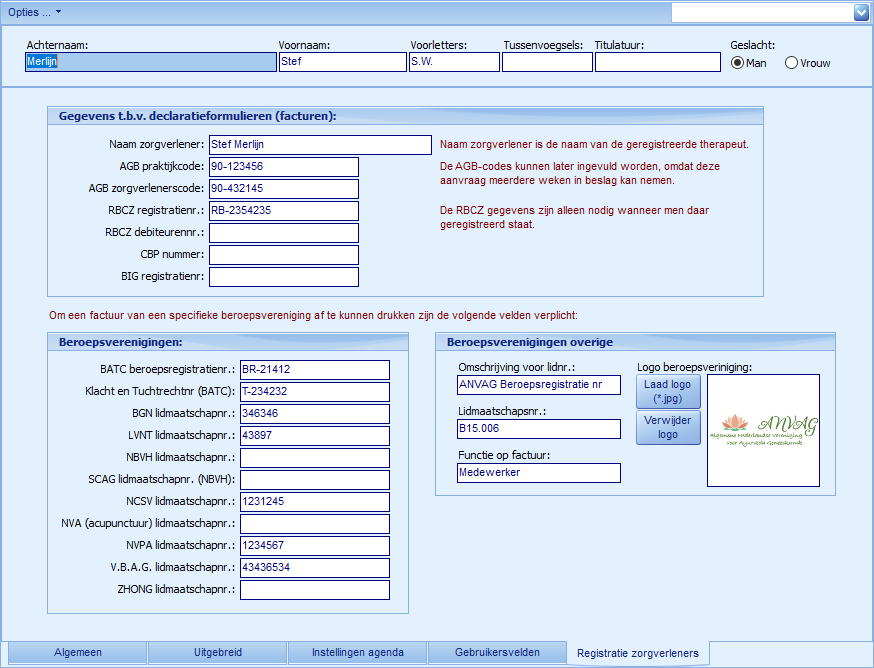Open the Opties dropdown menu
The image size is (874, 668).
point(35,11)
